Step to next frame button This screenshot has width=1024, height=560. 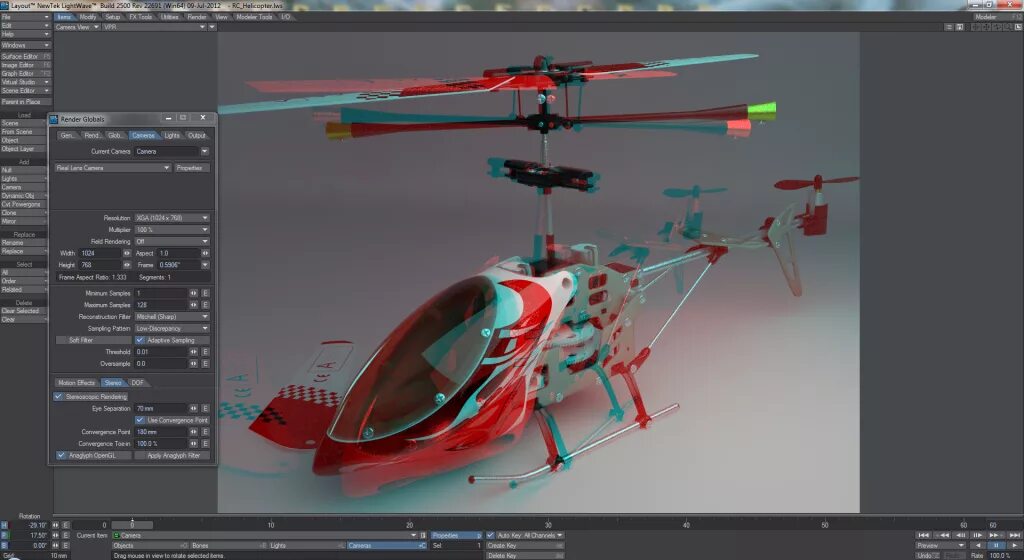[978, 535]
